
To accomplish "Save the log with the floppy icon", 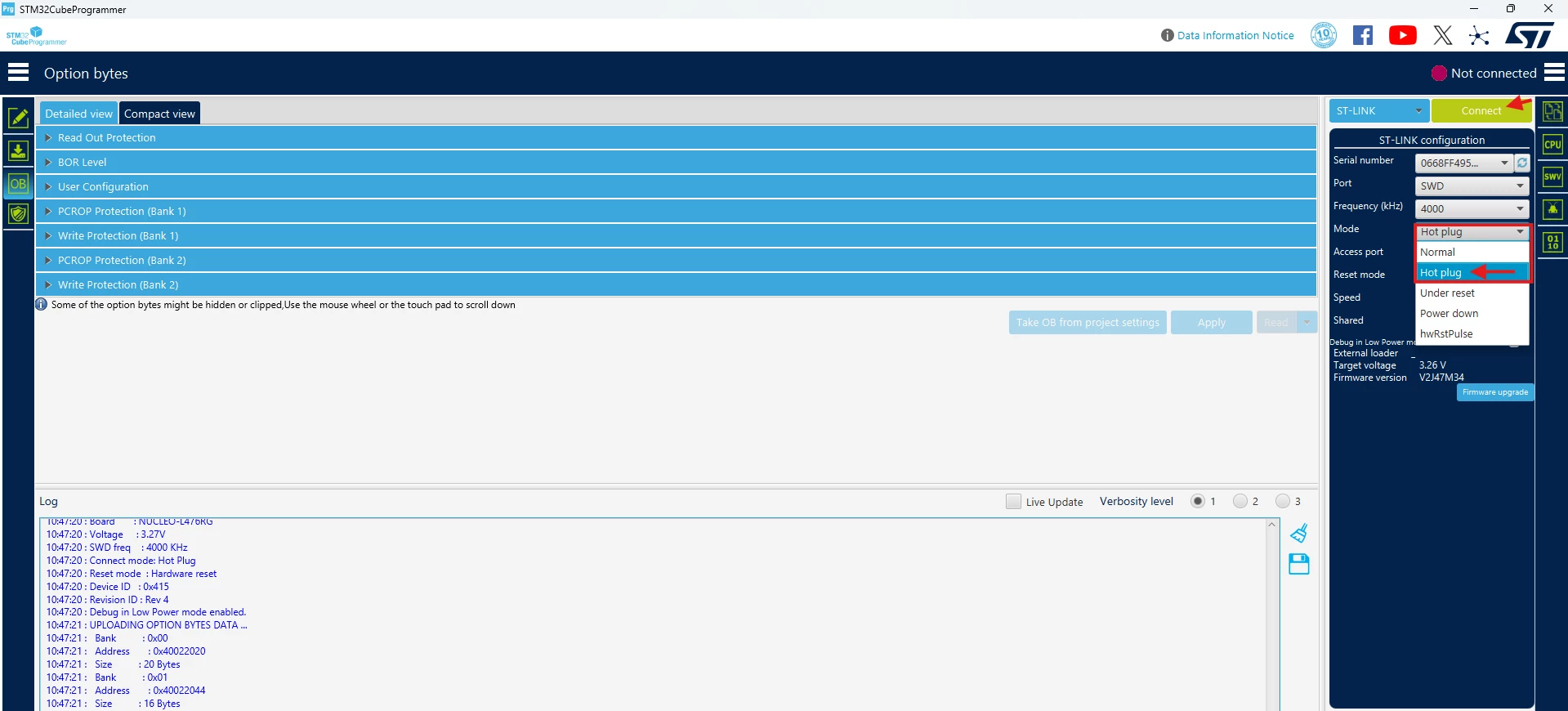I will pyautogui.click(x=1299, y=564).
